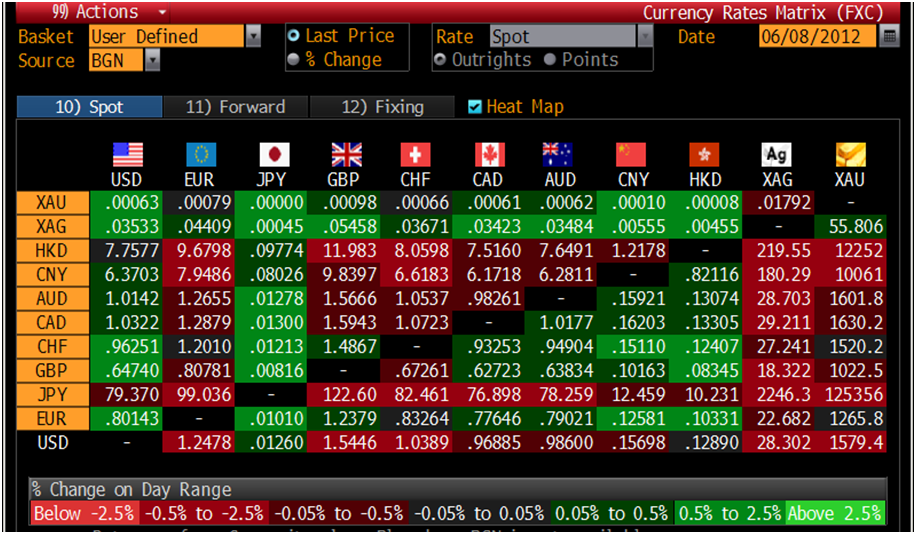The image size is (916, 534).
Task: Switch to the 11) Forward tab
Action: click(235, 107)
